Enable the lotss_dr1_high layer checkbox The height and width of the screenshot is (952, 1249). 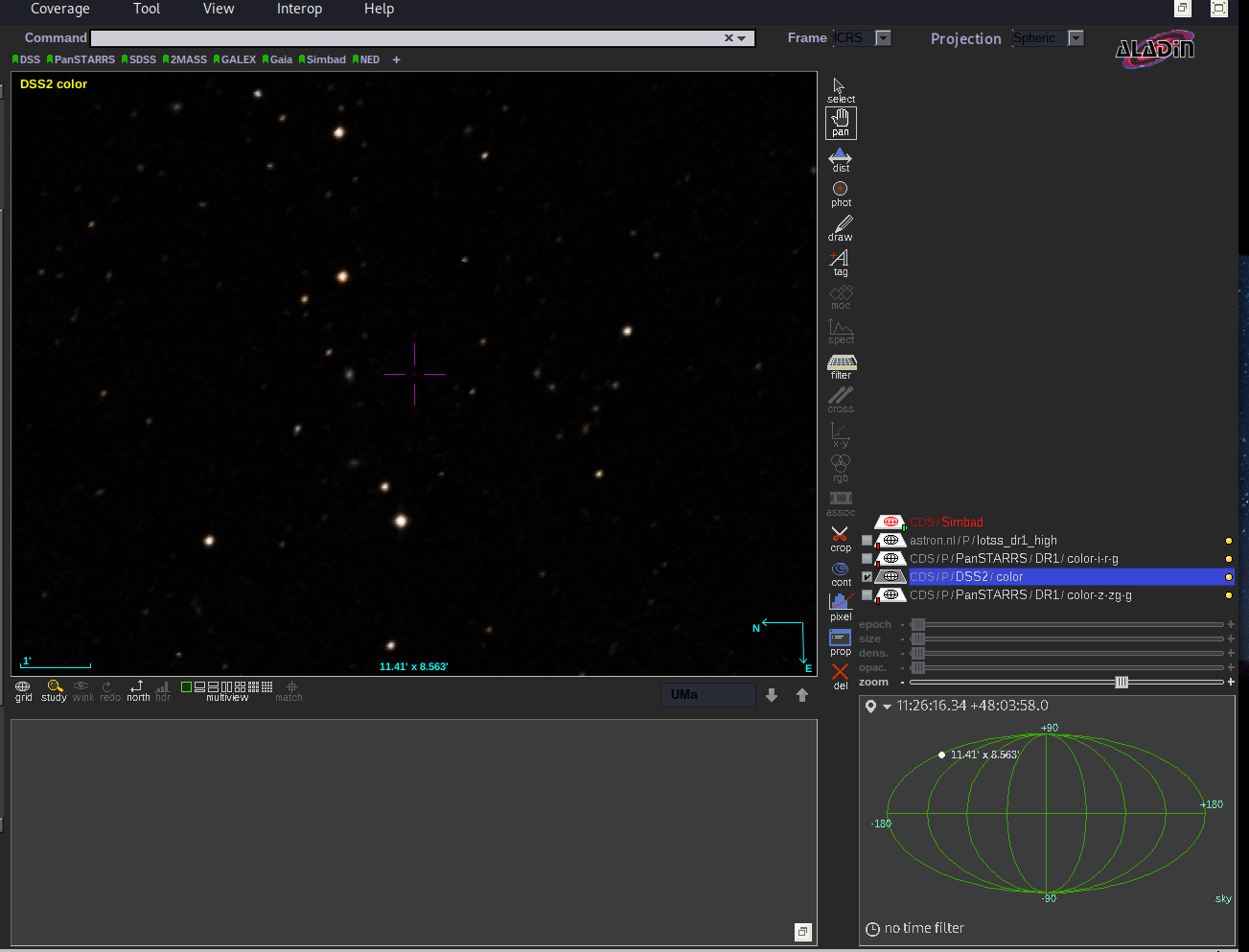point(867,541)
